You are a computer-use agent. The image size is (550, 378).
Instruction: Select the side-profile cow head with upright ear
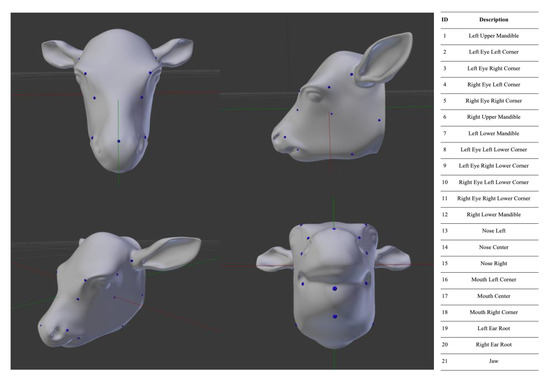pos(342,97)
